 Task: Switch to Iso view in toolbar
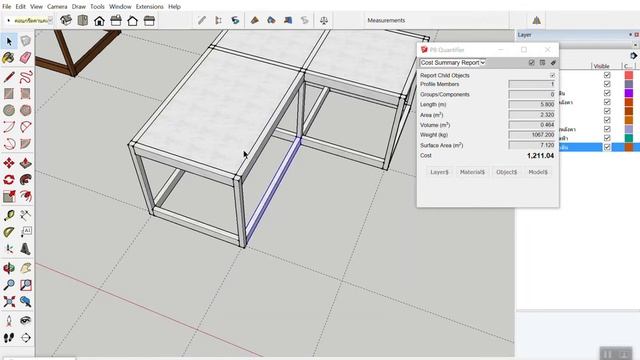[x=66, y=20]
